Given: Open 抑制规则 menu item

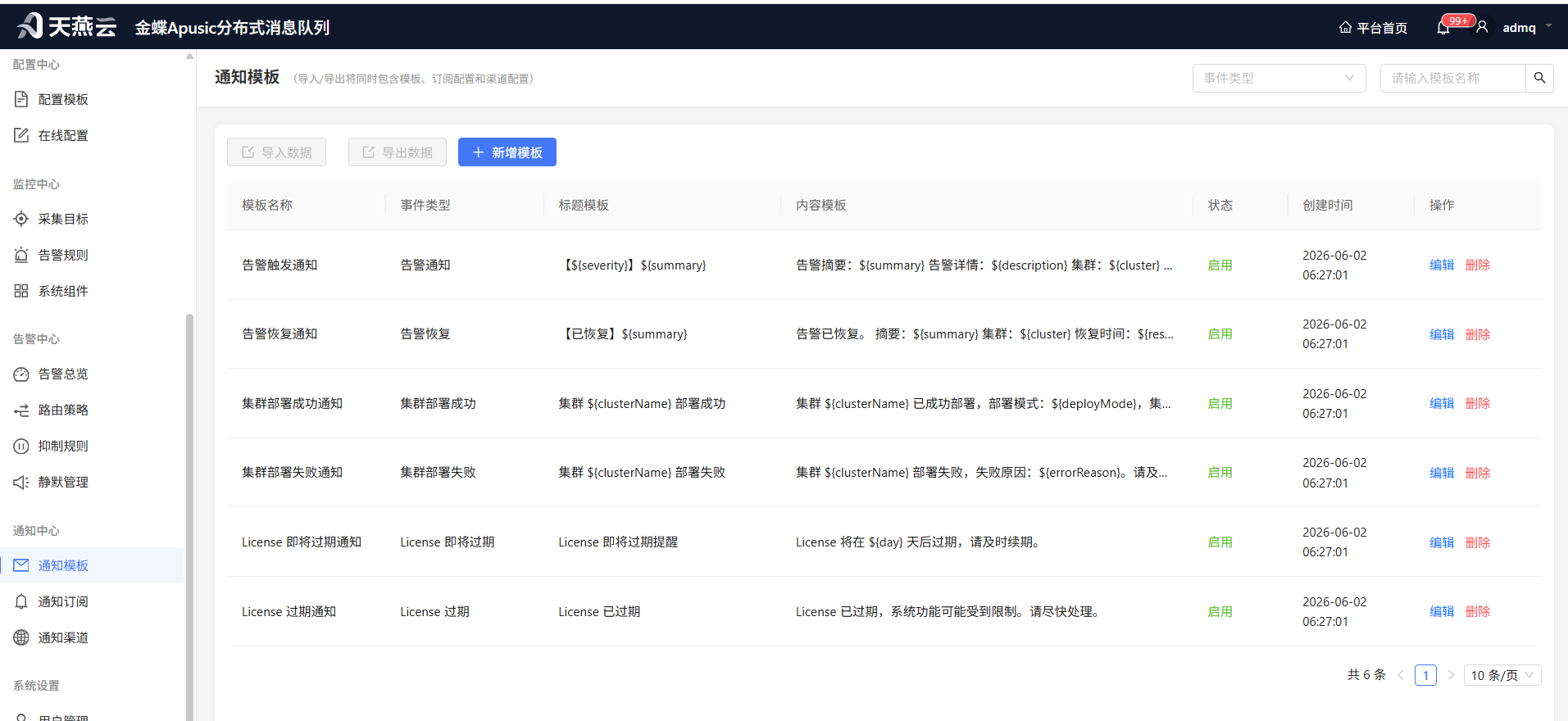Looking at the screenshot, I should pos(92,446).
